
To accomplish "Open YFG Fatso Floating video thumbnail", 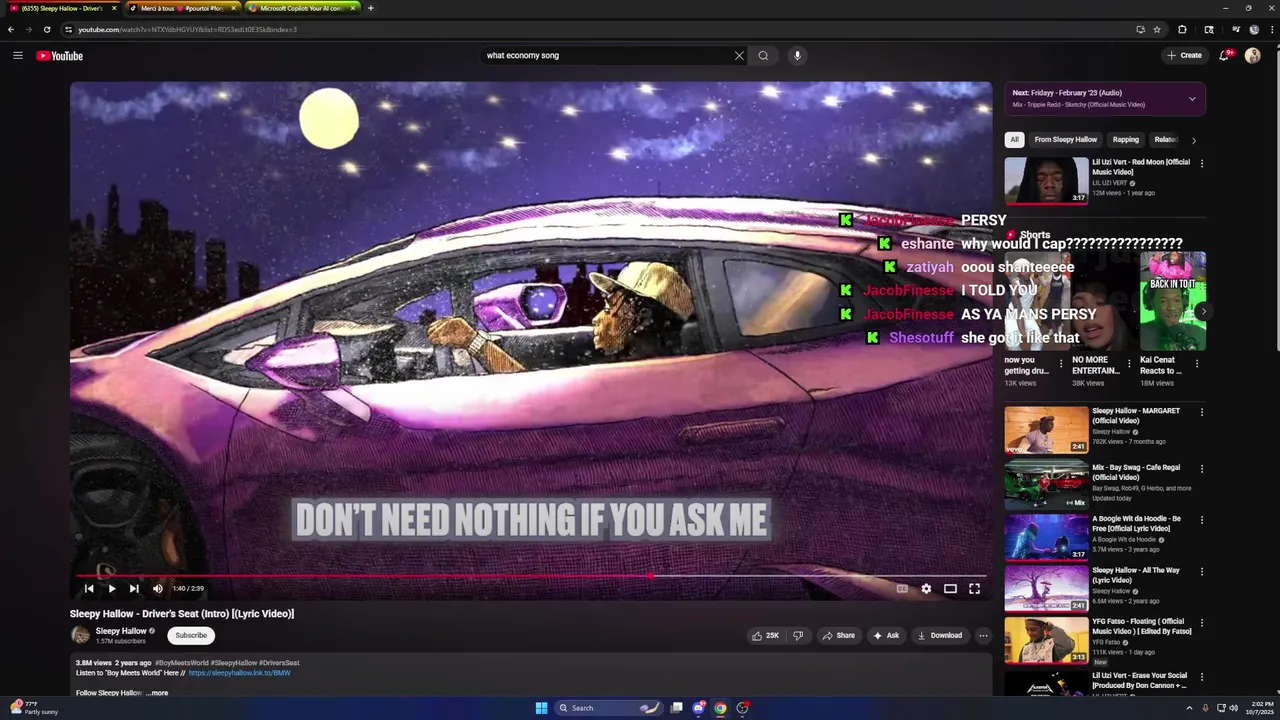I will [1047, 641].
